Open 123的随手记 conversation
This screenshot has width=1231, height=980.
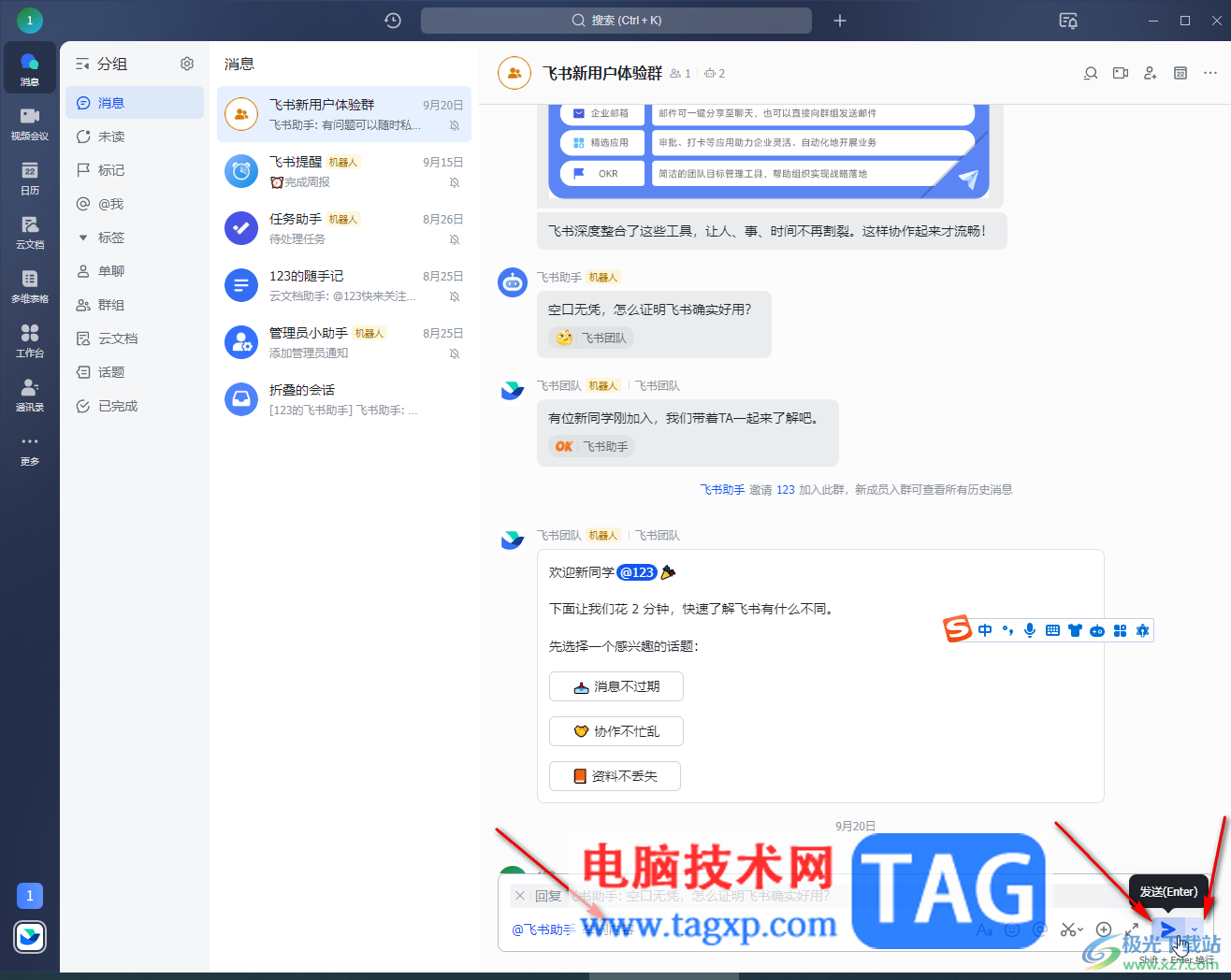(344, 285)
